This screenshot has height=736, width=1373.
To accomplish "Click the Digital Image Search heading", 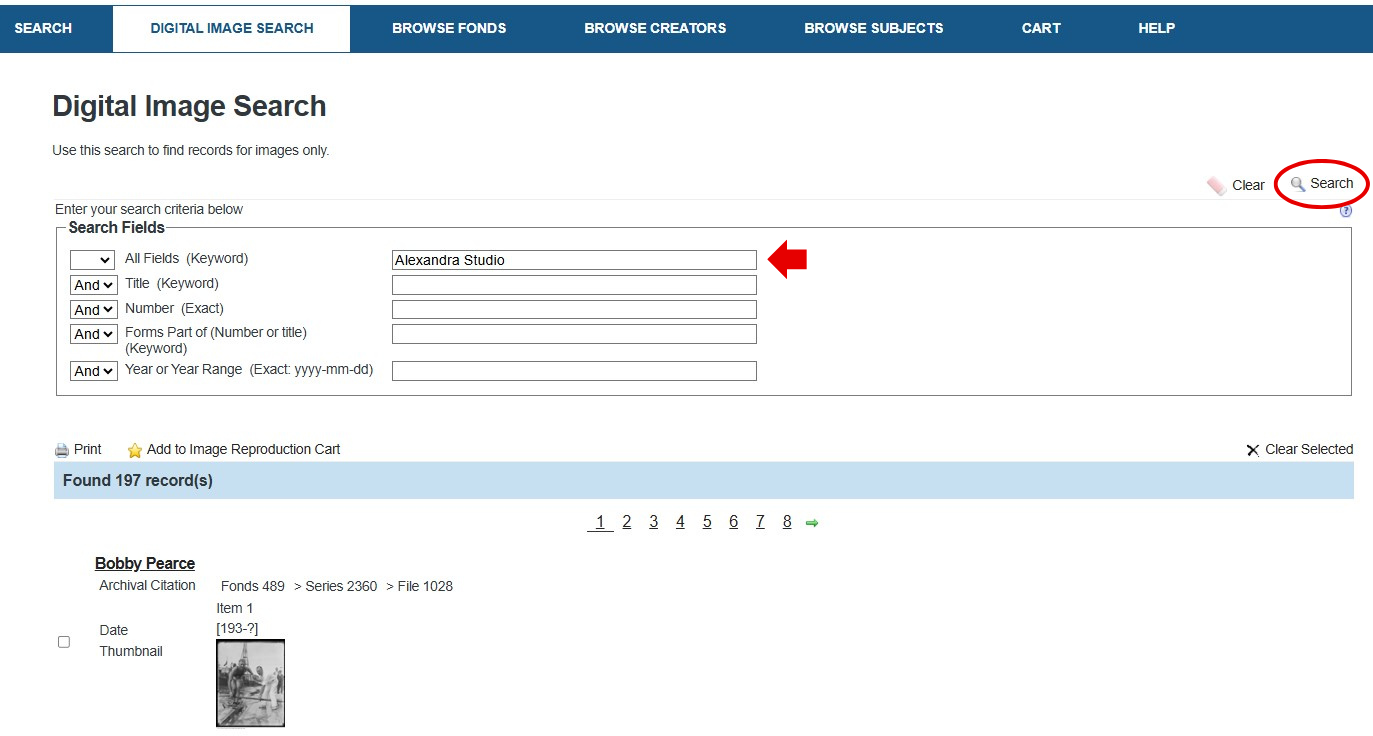I will click(189, 107).
